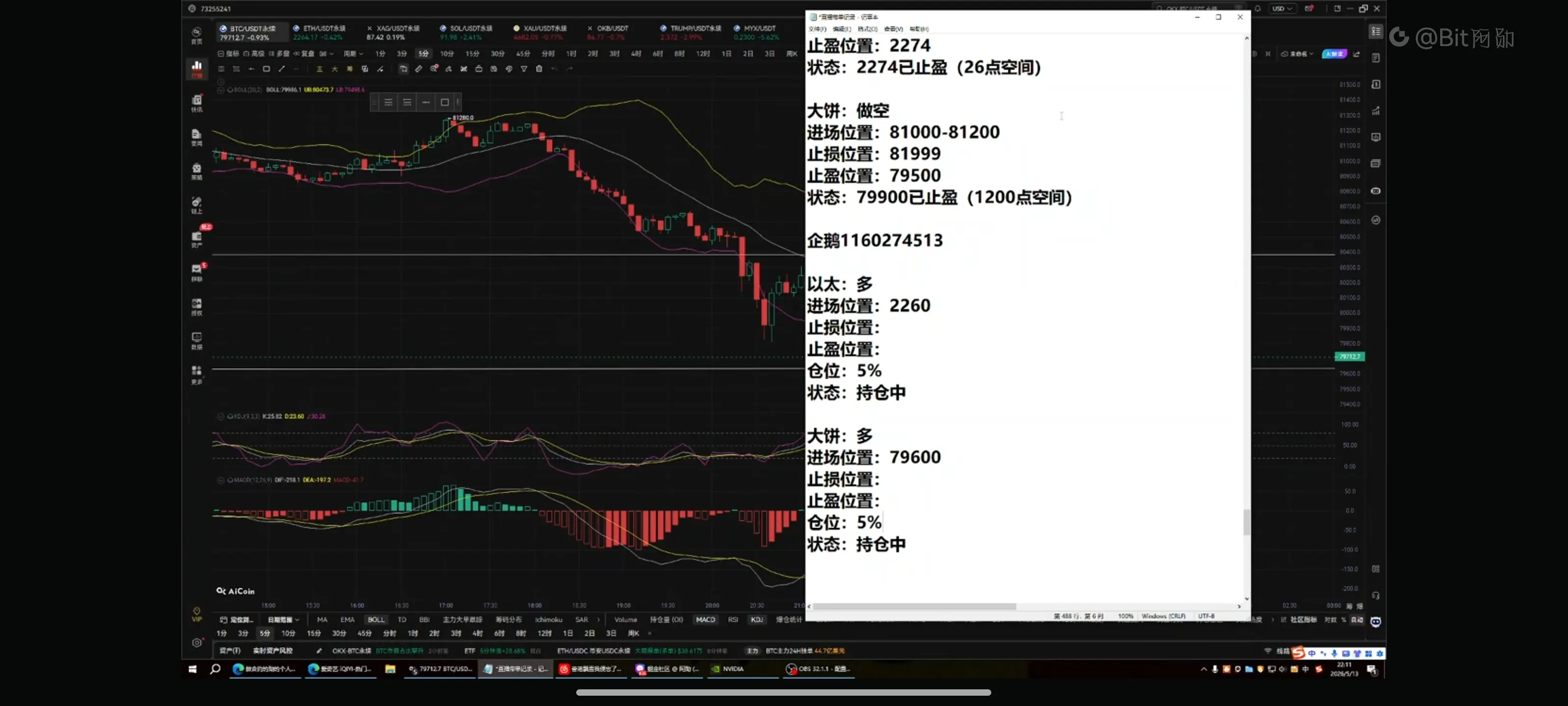Toggle BOLL indicator in bottom bar
The height and width of the screenshot is (706, 1568).
pyautogui.click(x=375, y=620)
